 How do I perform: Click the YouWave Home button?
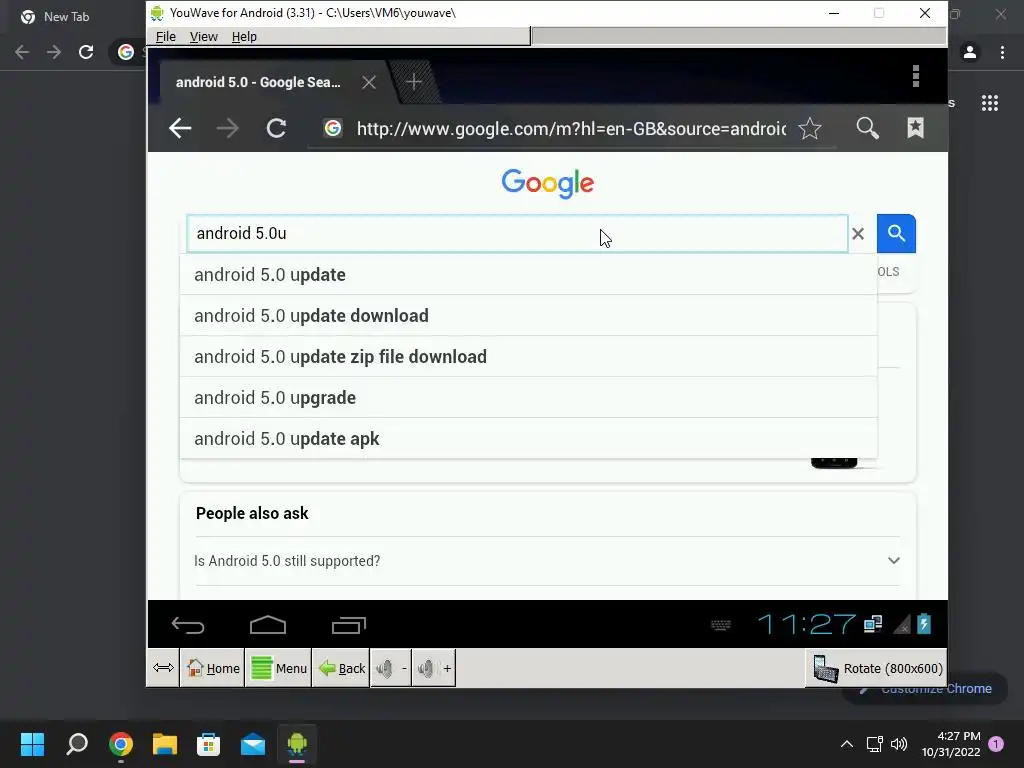(x=213, y=668)
